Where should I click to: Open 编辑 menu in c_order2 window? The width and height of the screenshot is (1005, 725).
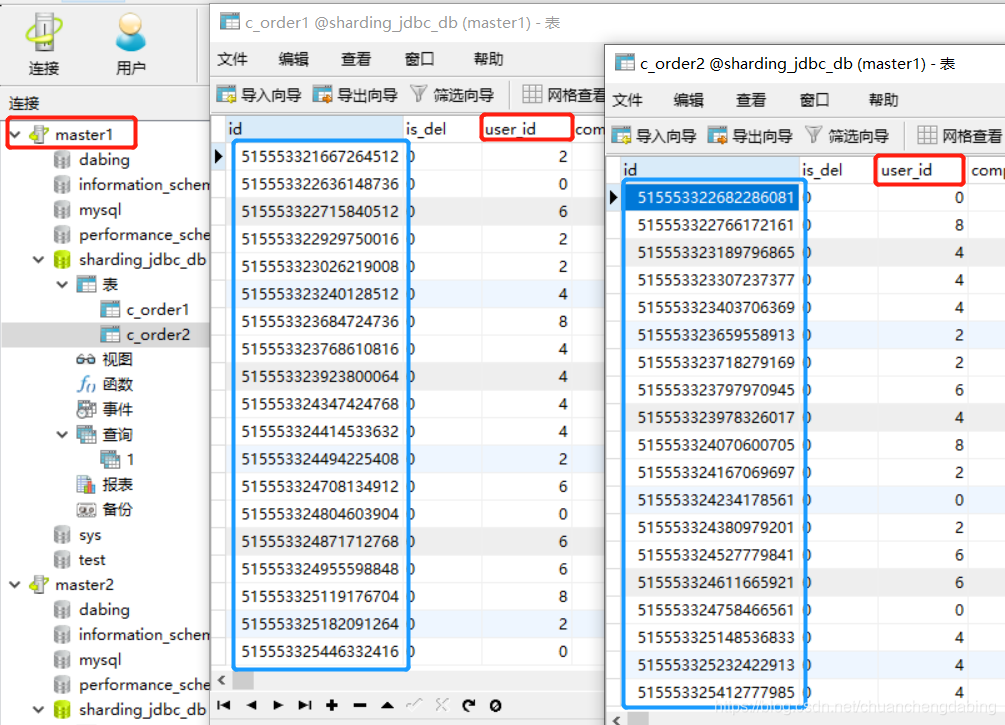click(x=688, y=100)
